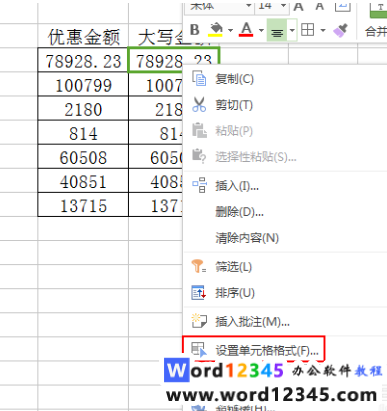Image resolution: width=387 pixels, height=411 pixels.
Task: Open the font color dropdown arrow
Action: pos(261,31)
